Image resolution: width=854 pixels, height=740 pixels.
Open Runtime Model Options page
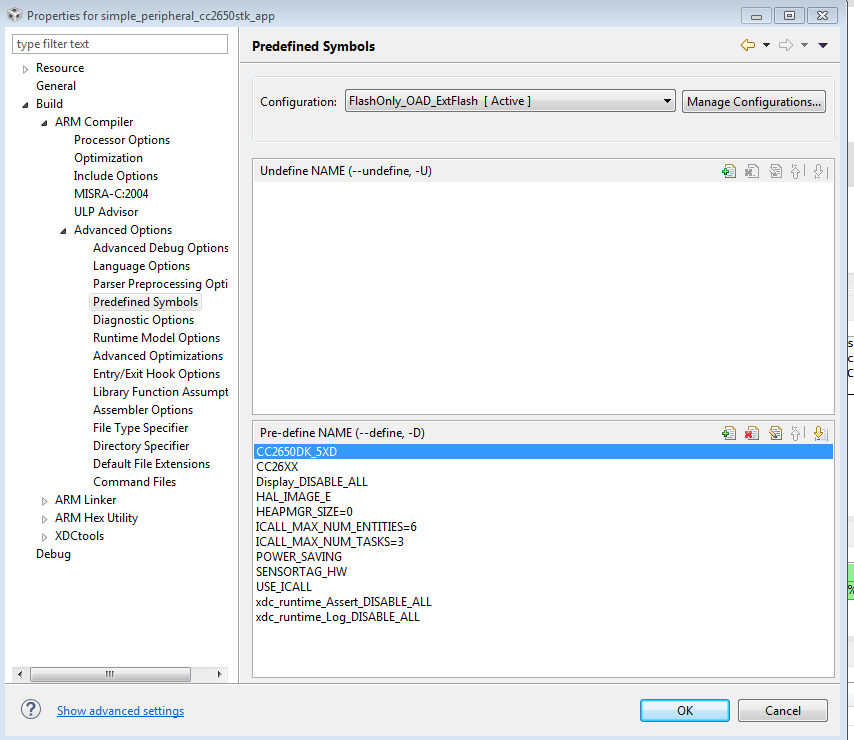click(x=156, y=338)
